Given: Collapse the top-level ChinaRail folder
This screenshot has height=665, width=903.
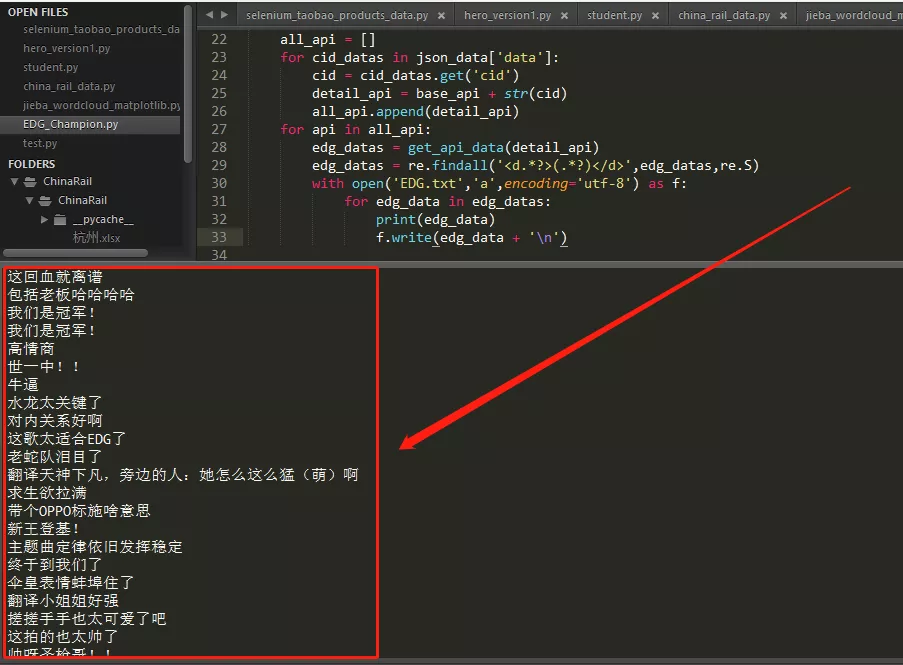Looking at the screenshot, I should click(x=14, y=182).
